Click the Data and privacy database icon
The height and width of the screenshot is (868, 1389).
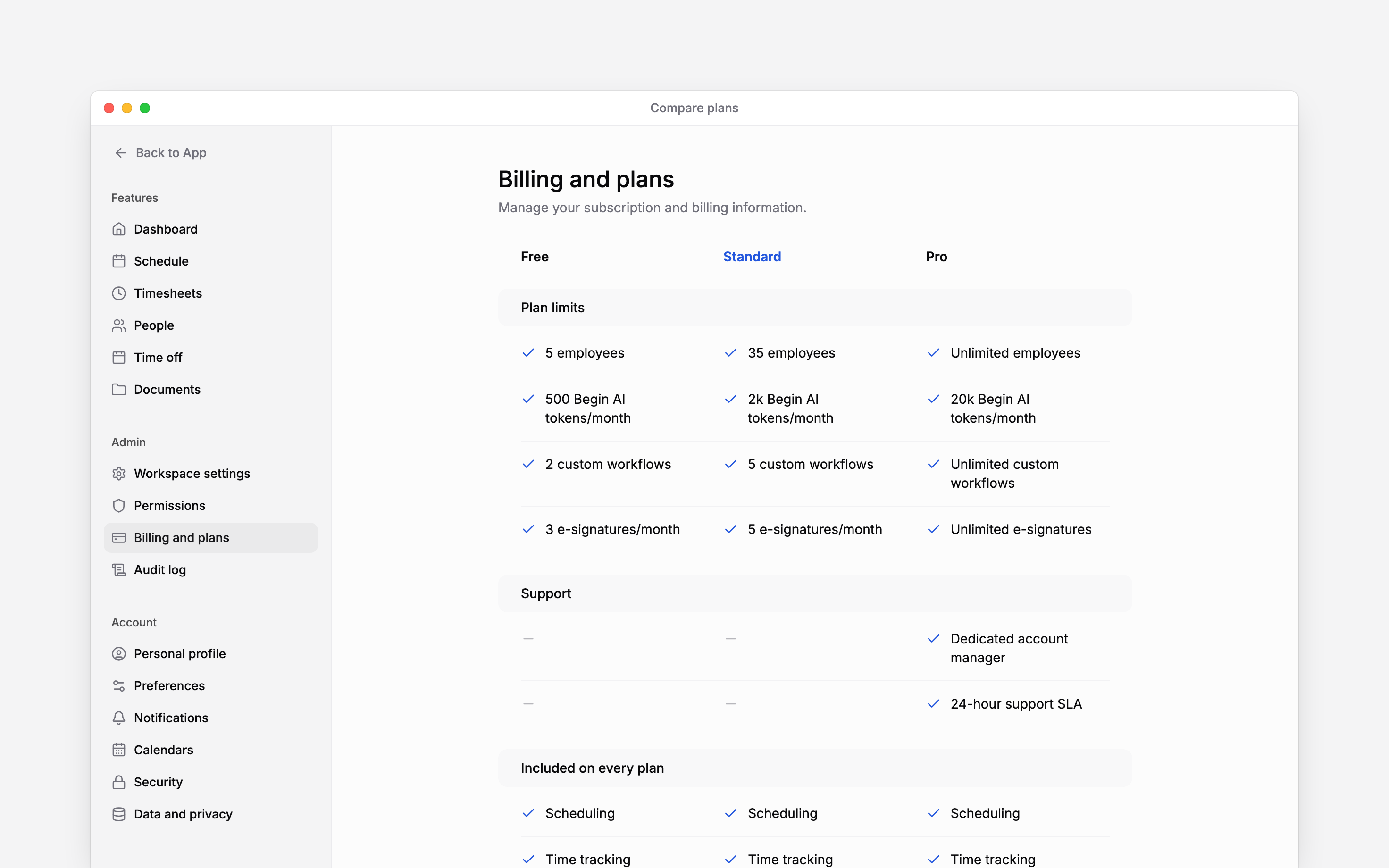(119, 815)
